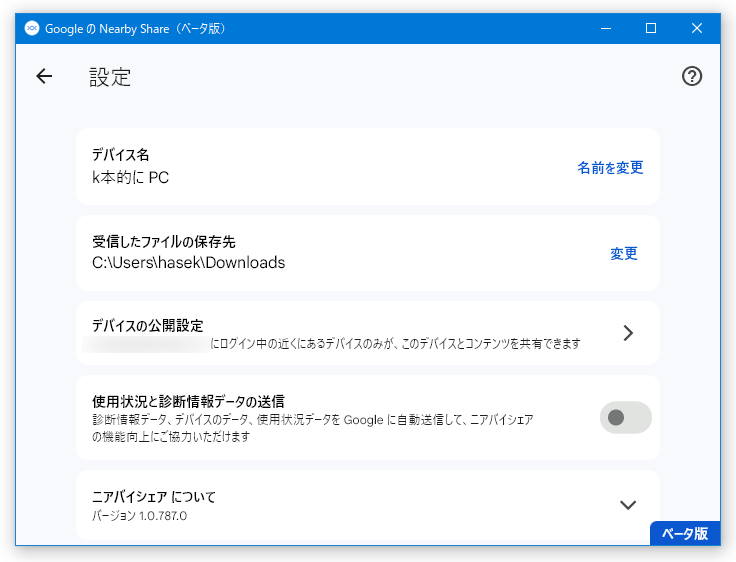Click the path C:\Users\hasek\Downloads
This screenshot has height=562, width=736.
(188, 262)
